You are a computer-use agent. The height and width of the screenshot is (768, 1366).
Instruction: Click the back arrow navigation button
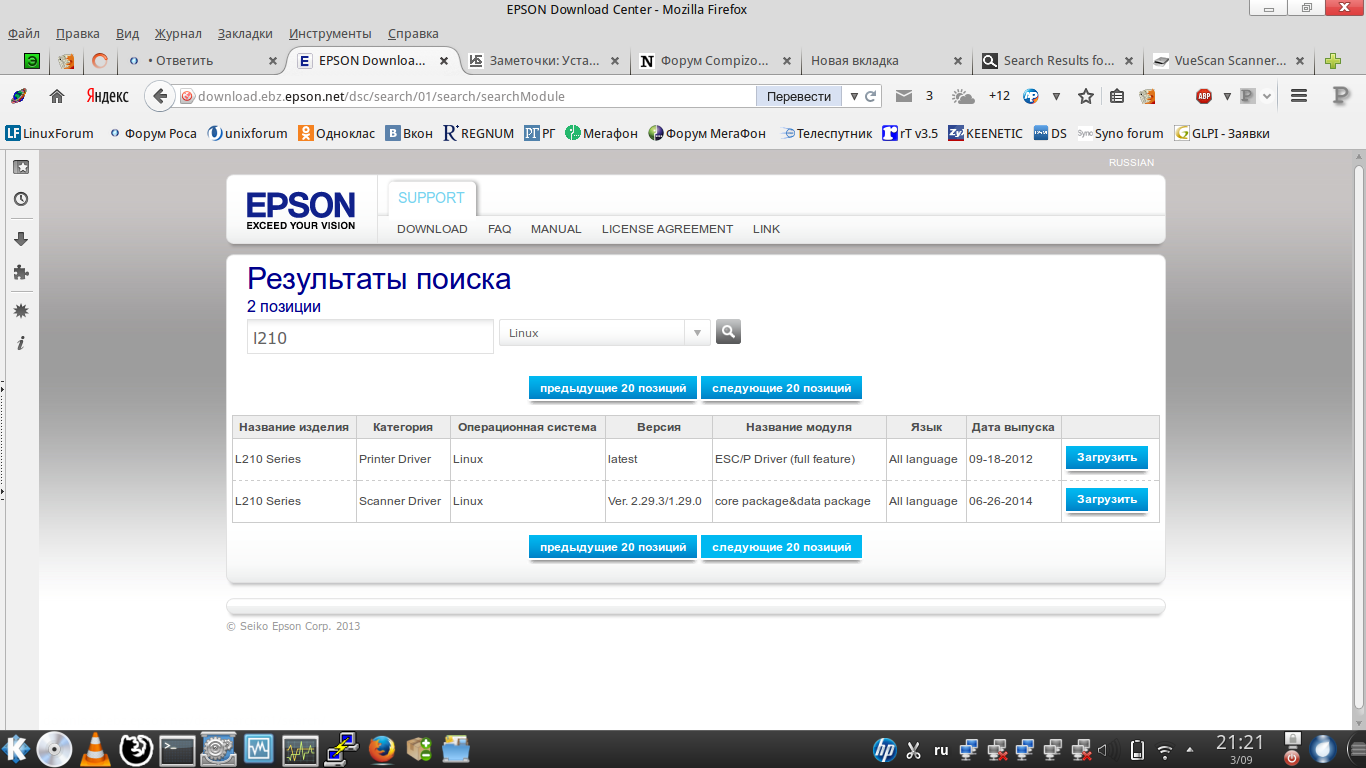159,97
